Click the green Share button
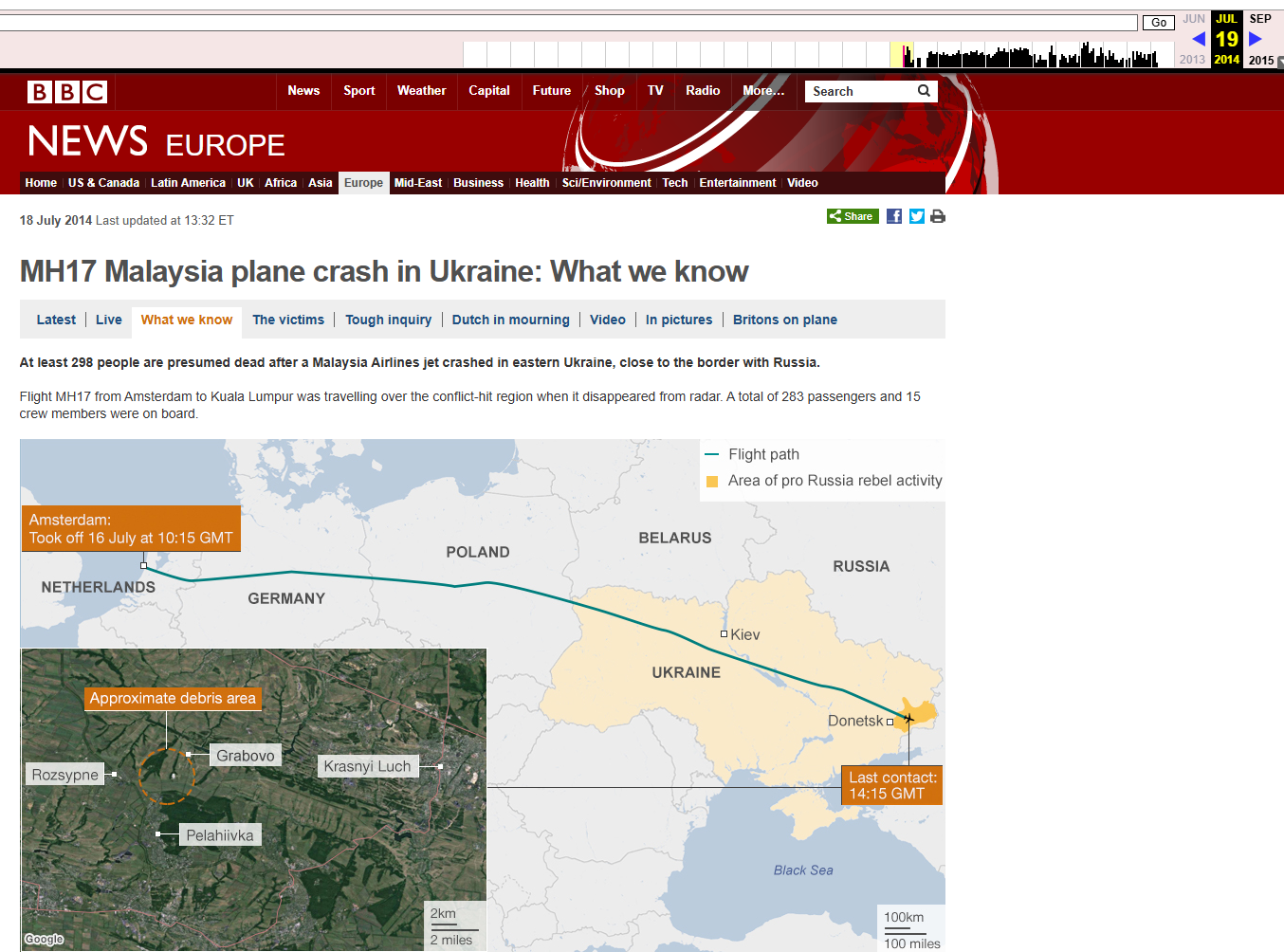This screenshot has height=952, width=1284. click(853, 216)
